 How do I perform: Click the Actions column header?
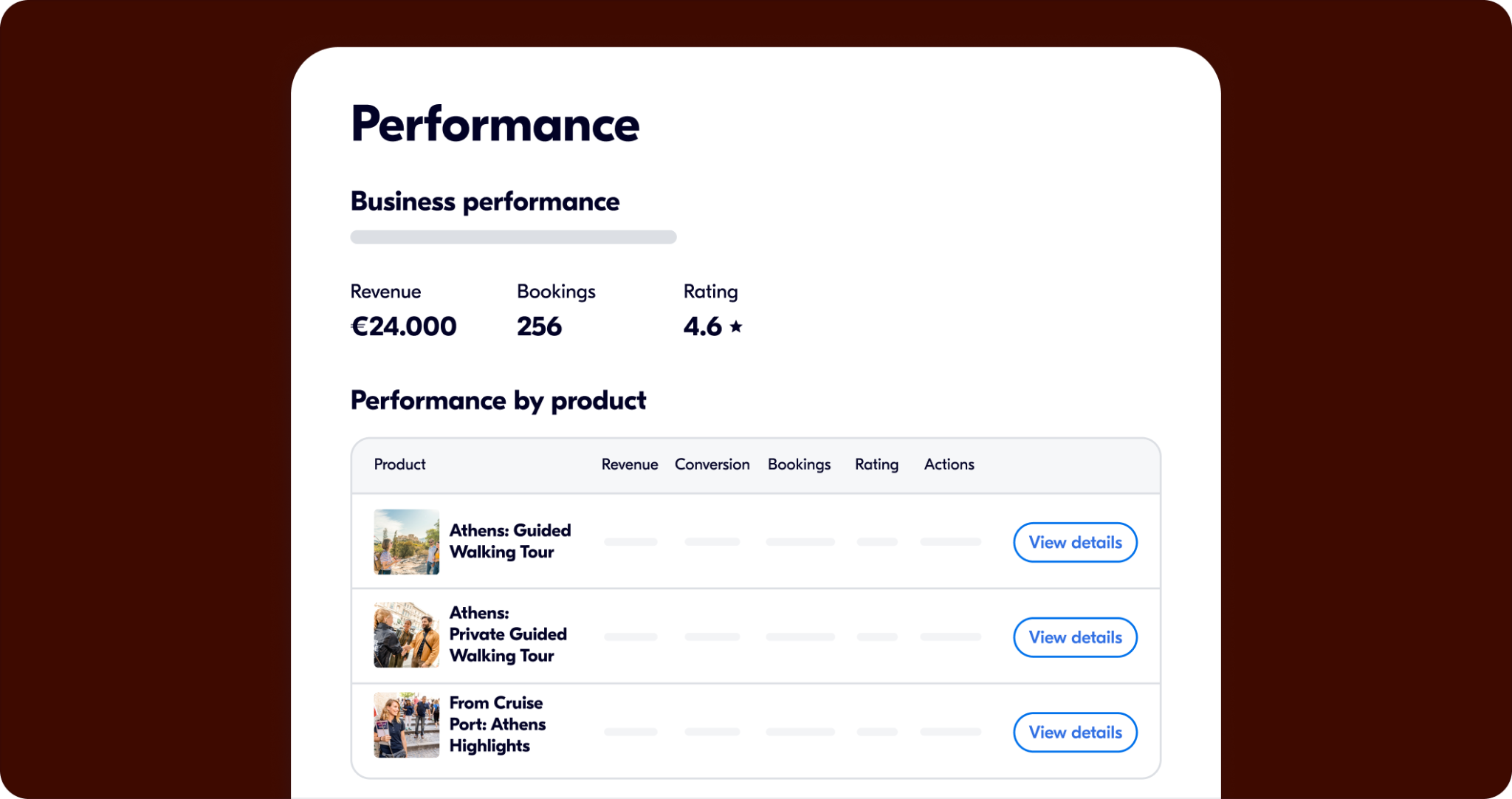(x=949, y=464)
